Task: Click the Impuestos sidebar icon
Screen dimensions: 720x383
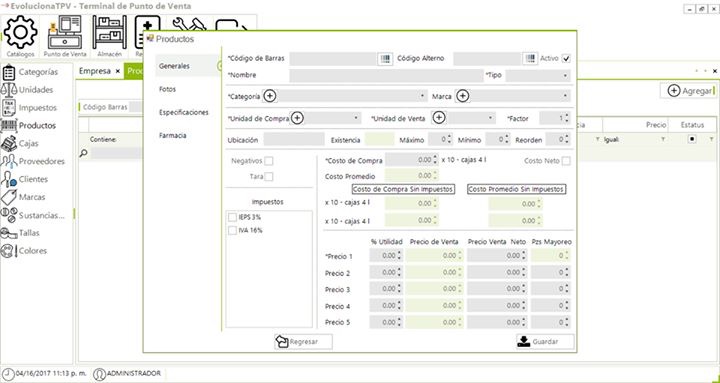Action: click(9, 107)
